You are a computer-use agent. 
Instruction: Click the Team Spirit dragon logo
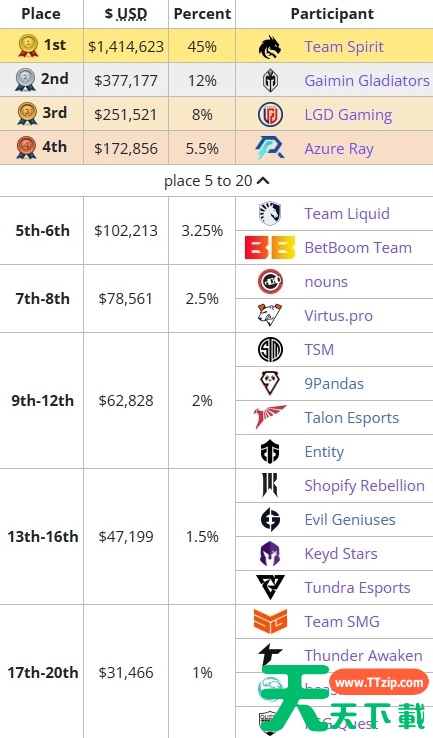coord(270,47)
